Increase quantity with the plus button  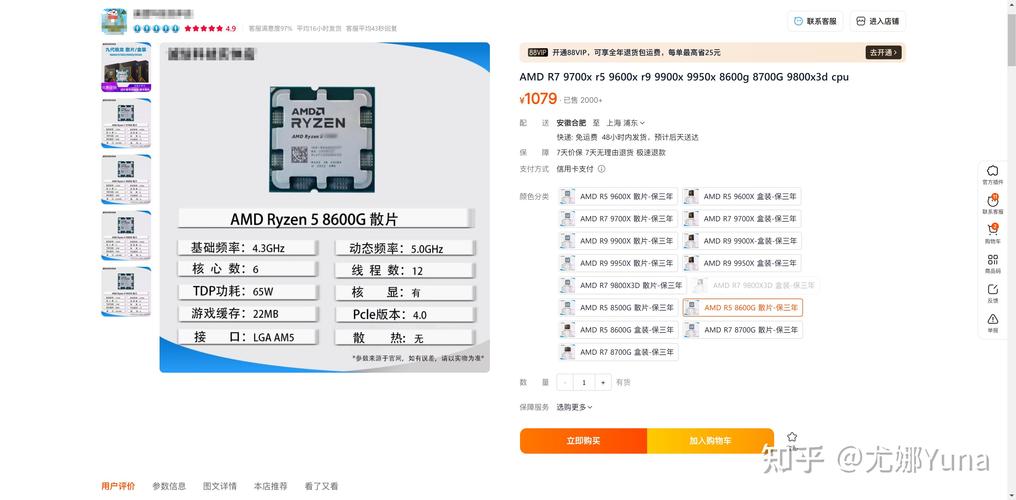coord(603,383)
